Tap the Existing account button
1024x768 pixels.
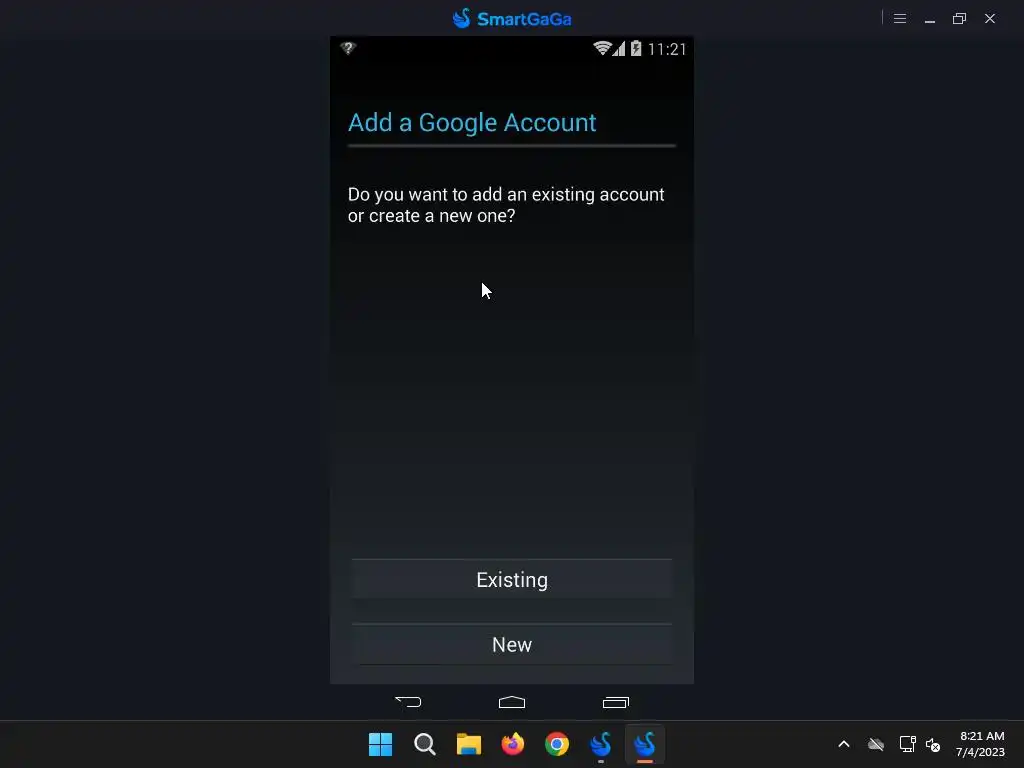[x=511, y=579]
